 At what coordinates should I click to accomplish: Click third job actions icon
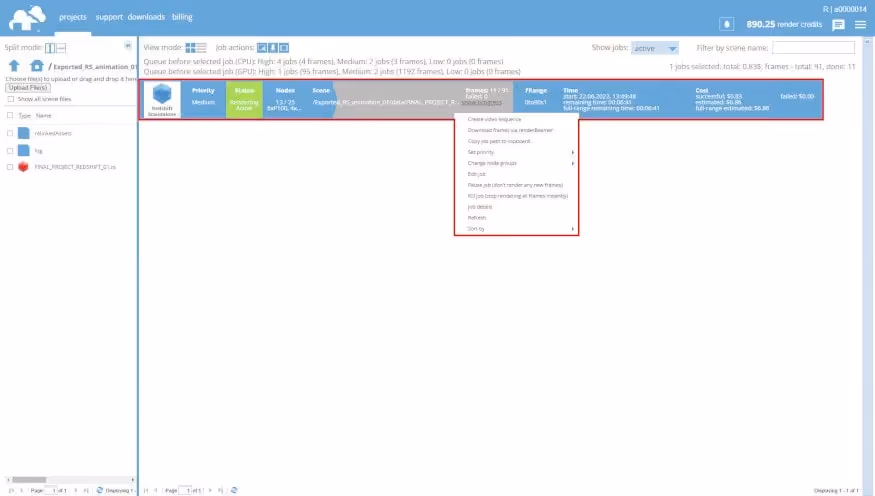(284, 48)
